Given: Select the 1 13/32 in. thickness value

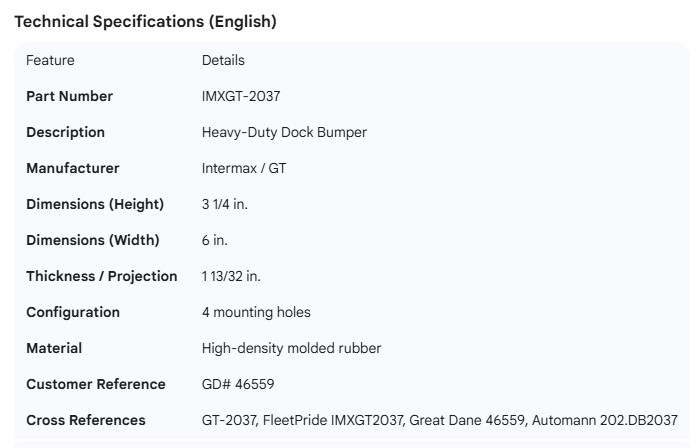Looking at the screenshot, I should coord(231,276).
